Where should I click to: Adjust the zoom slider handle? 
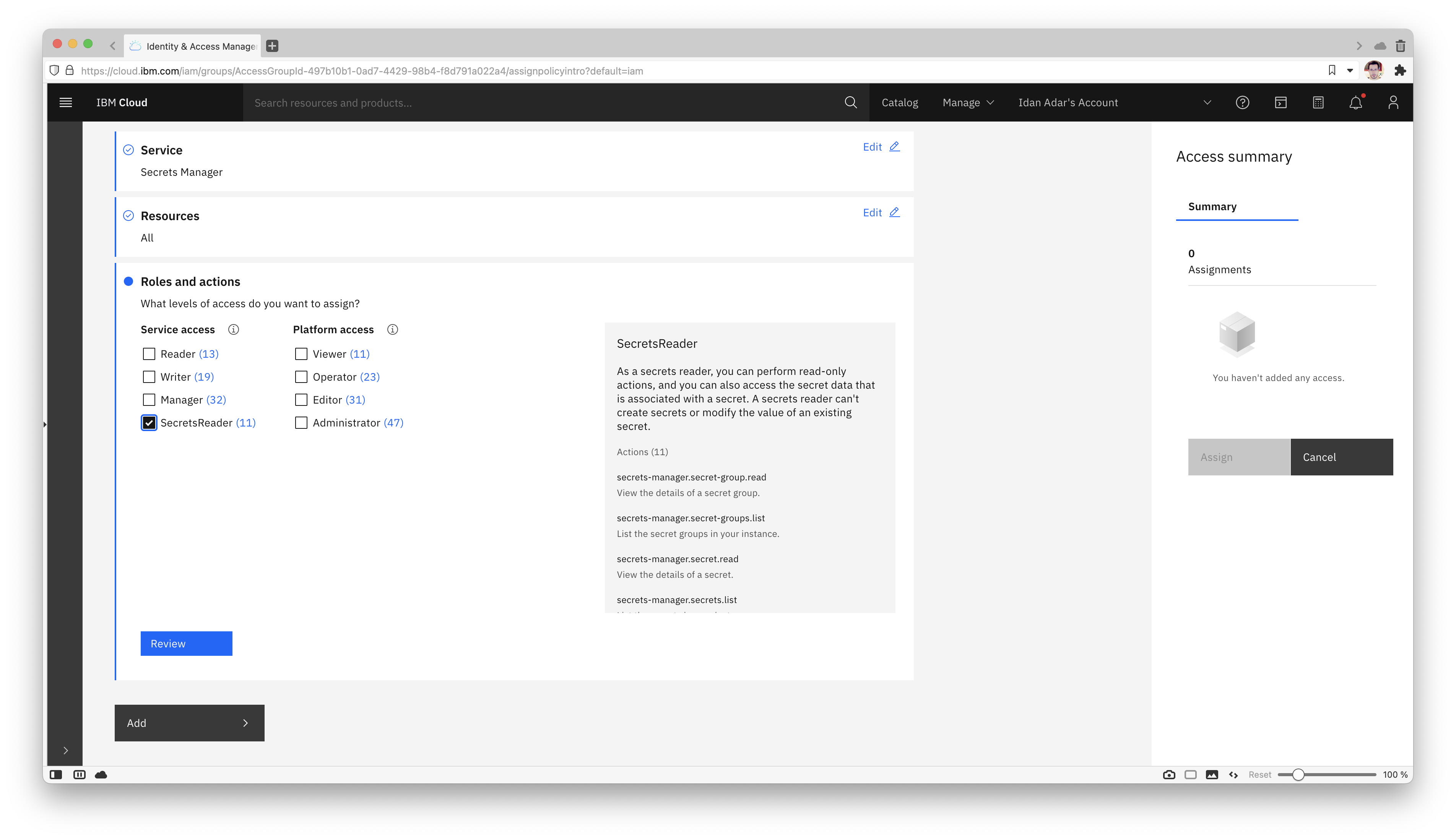[x=1298, y=775]
